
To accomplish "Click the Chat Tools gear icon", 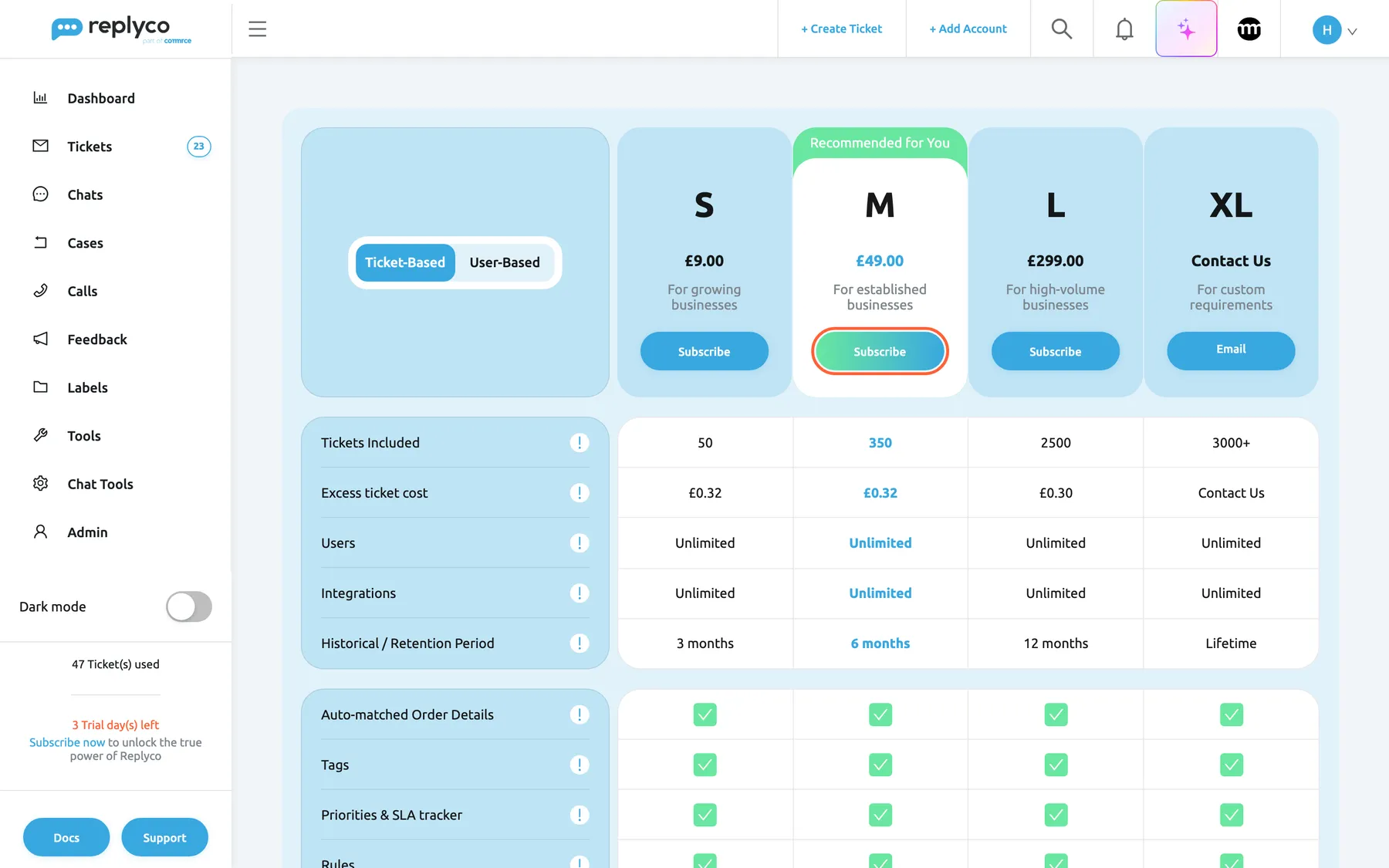I will coord(40,483).
